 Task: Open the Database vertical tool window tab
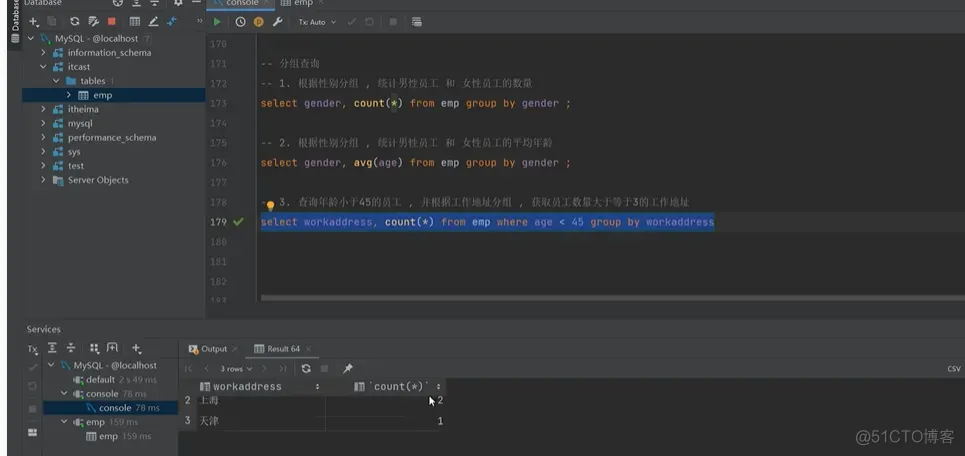[x=15, y=23]
